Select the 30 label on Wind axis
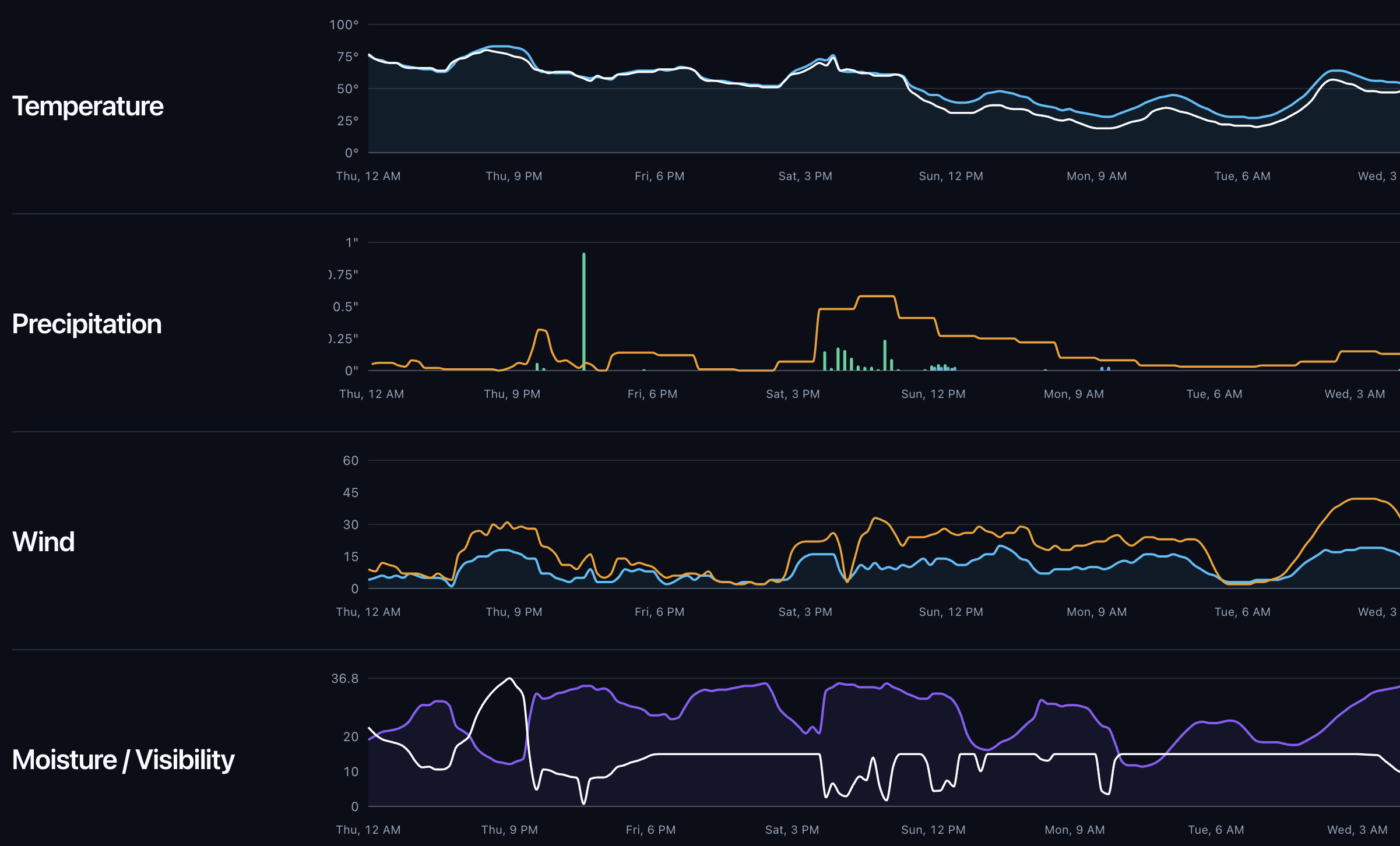This screenshot has width=1400, height=846. click(x=351, y=524)
